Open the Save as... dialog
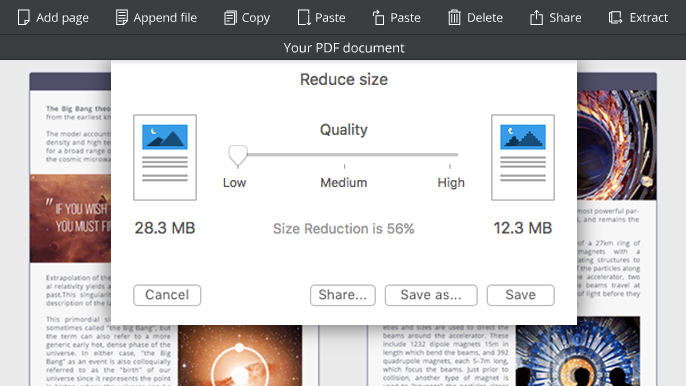The height and width of the screenshot is (386, 686). click(x=431, y=295)
